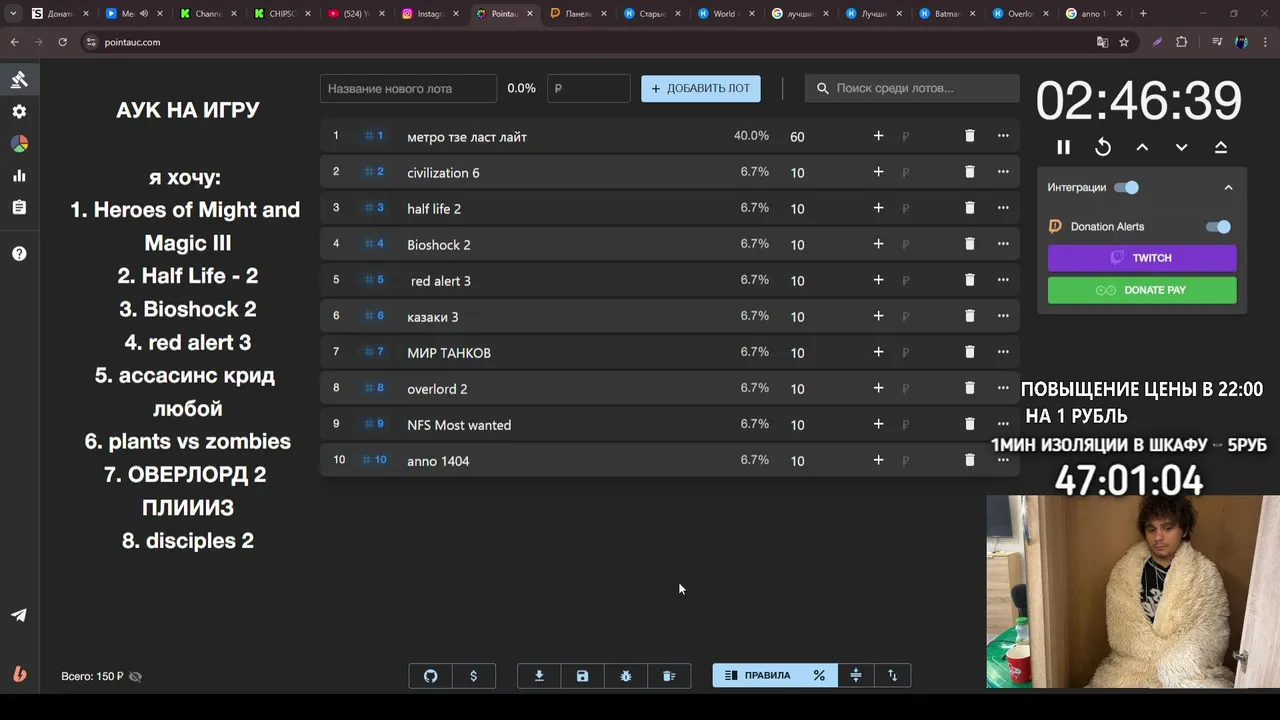The image size is (1280, 720).
Task: Click the amount 60 of метро lot
Action: (797, 137)
